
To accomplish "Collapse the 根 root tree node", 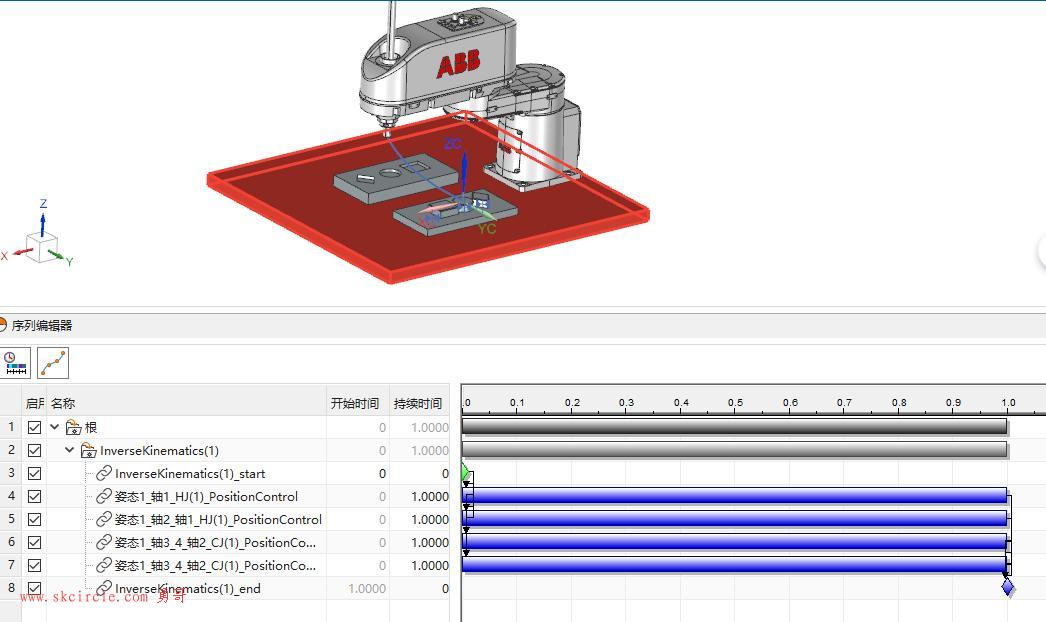I will pyautogui.click(x=55, y=428).
